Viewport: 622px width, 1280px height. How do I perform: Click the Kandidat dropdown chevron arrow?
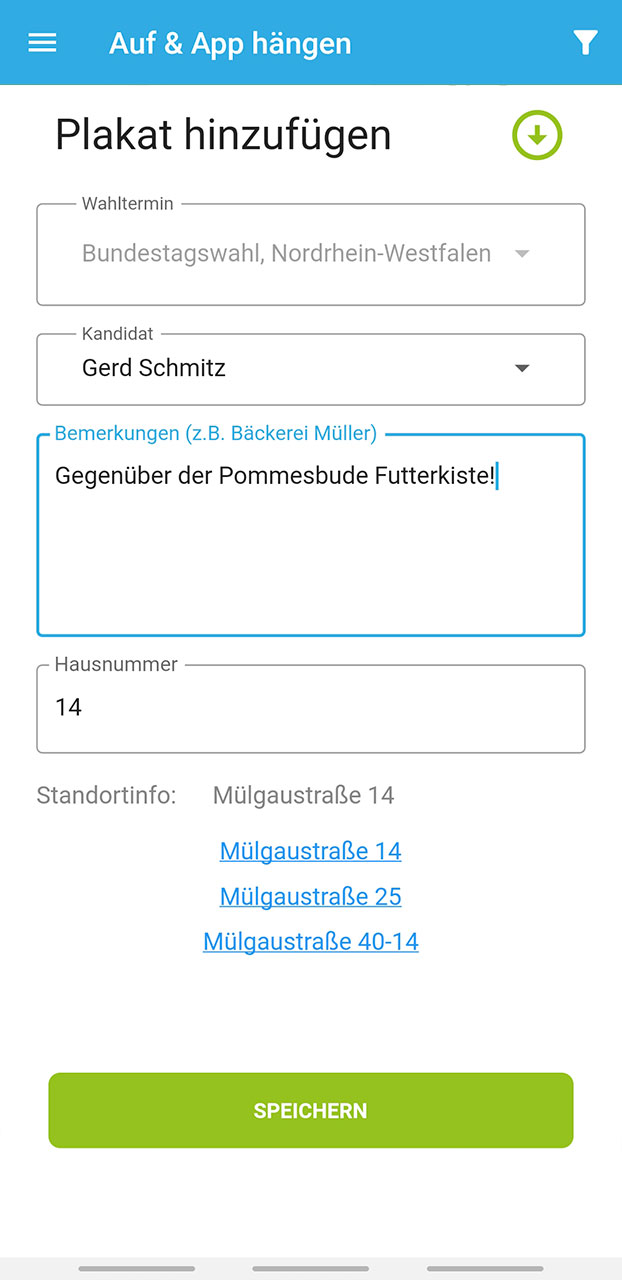click(522, 368)
